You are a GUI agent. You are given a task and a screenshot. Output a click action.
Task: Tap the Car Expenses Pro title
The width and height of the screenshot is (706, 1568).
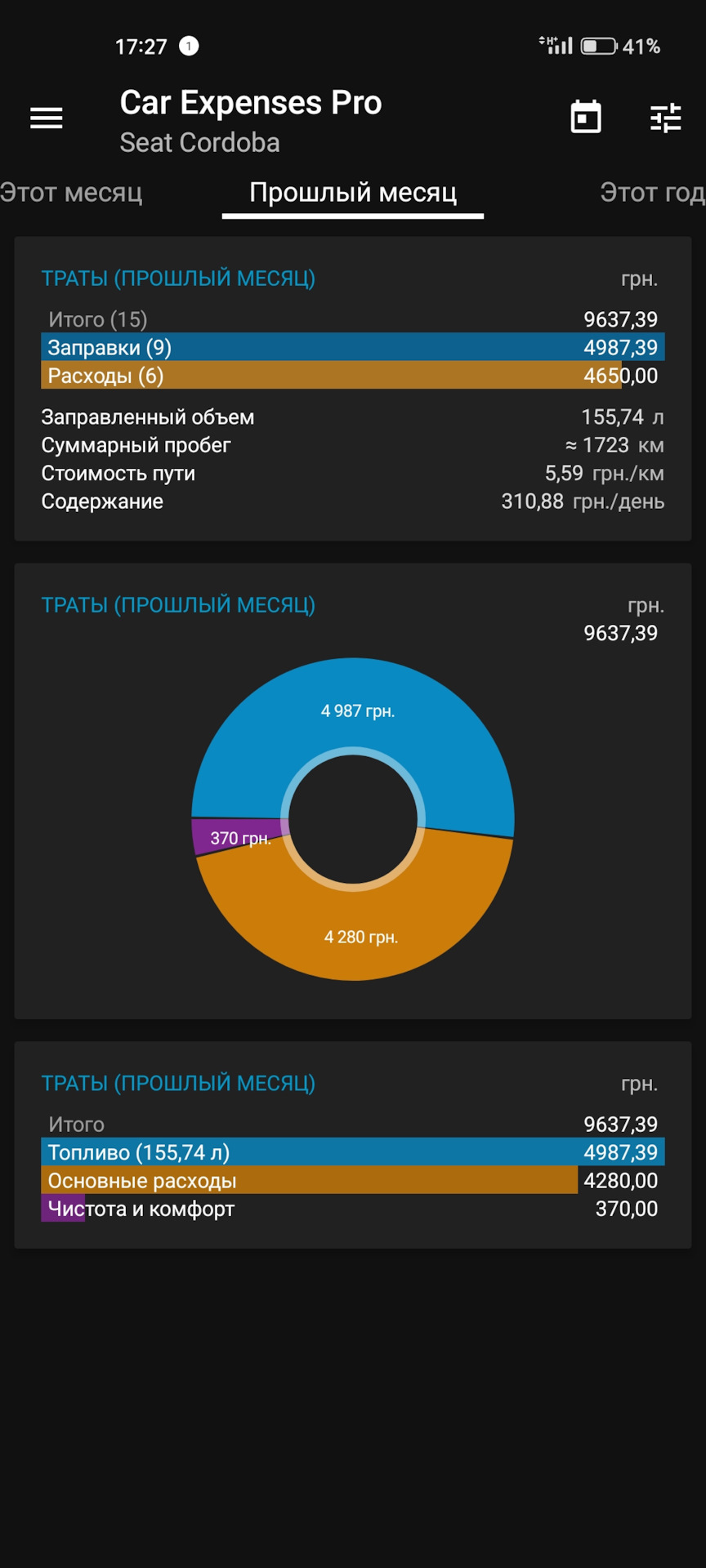point(251,103)
